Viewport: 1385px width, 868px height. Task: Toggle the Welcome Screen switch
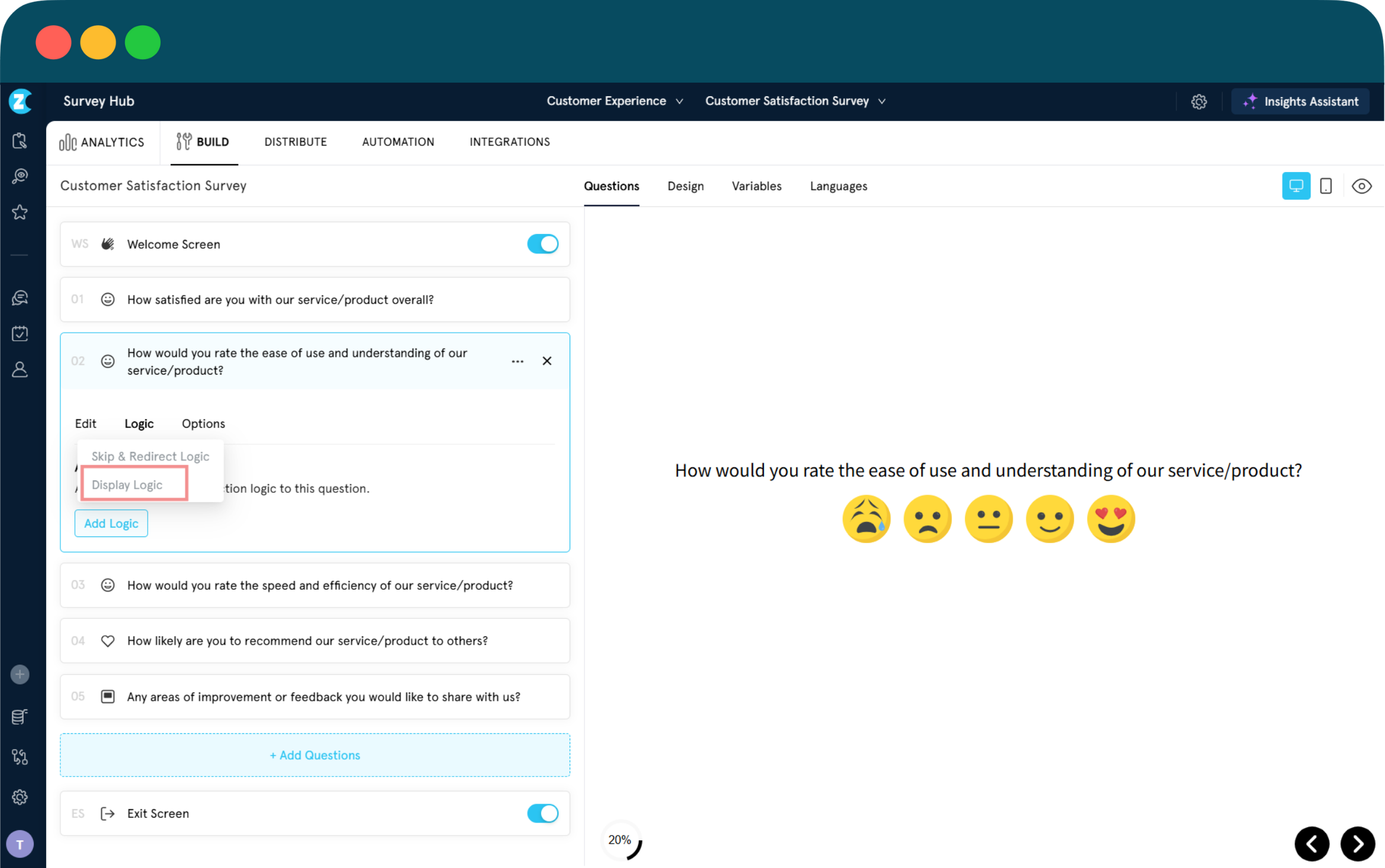(x=542, y=244)
